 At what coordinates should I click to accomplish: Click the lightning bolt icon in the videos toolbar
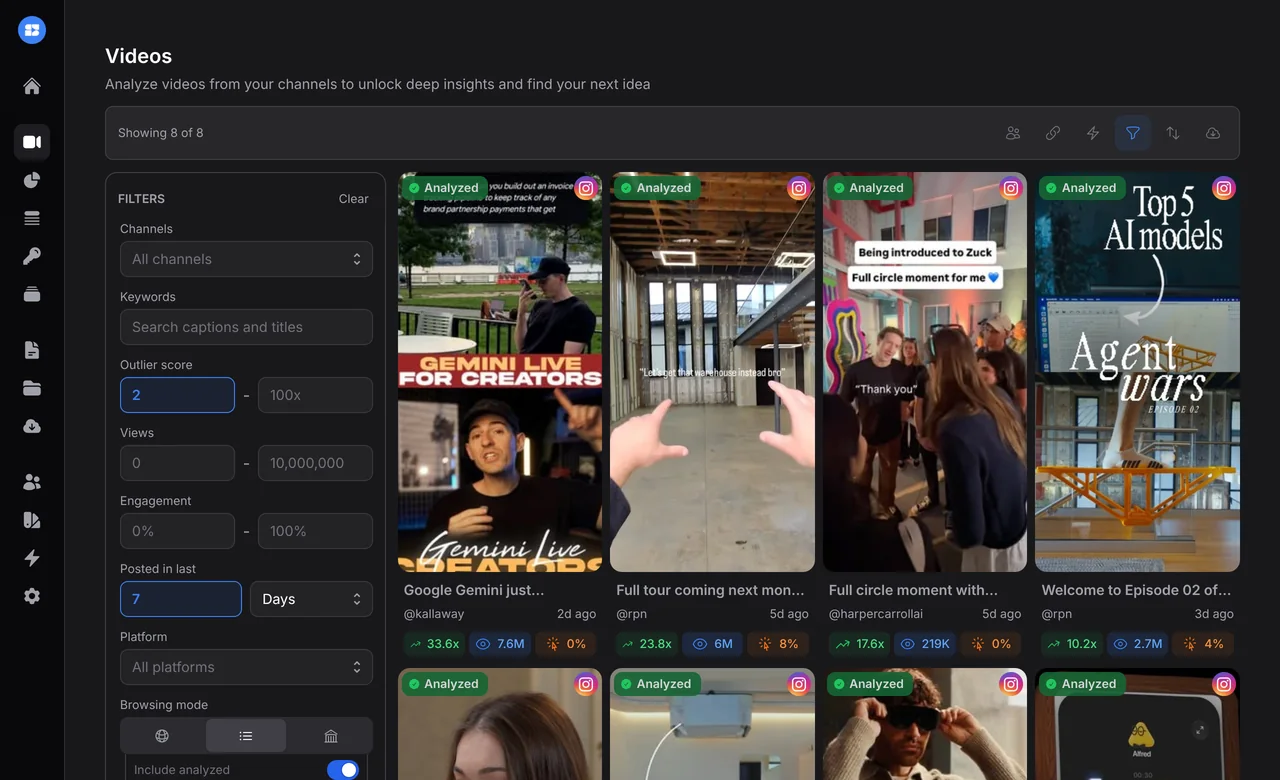pos(1093,133)
